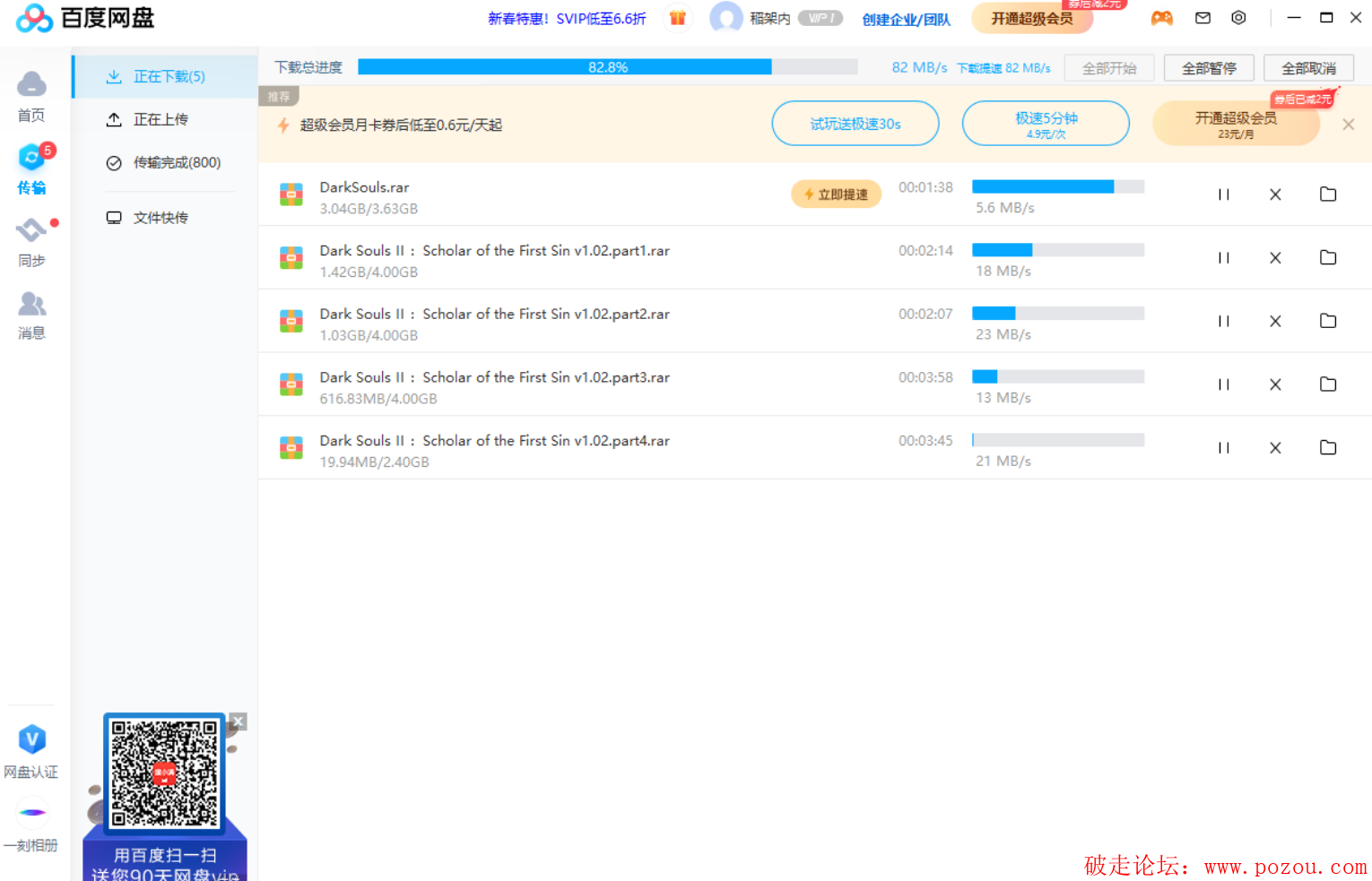Click the QR code image

click(x=164, y=773)
